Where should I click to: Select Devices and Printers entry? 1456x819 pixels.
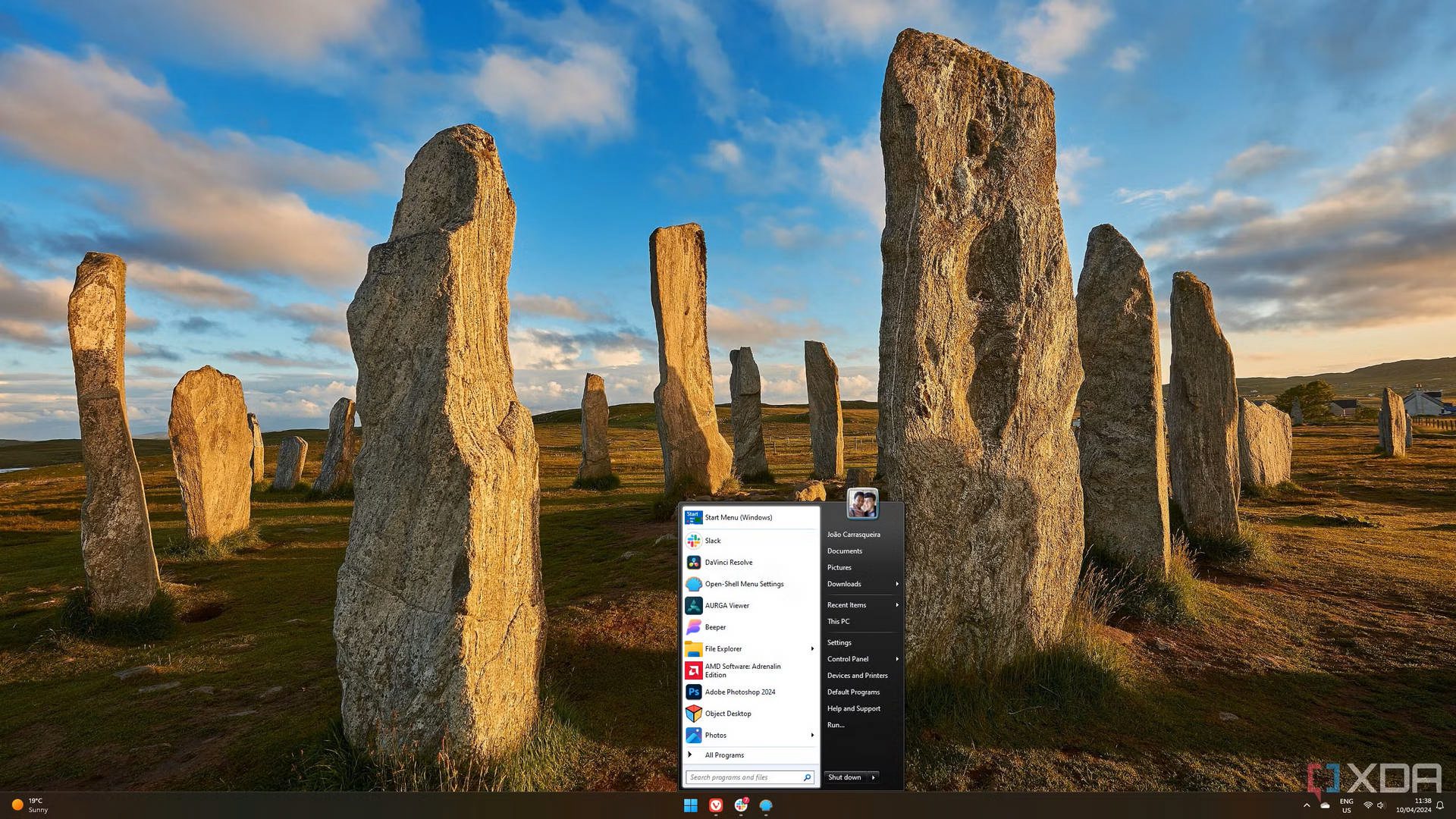[x=857, y=676]
